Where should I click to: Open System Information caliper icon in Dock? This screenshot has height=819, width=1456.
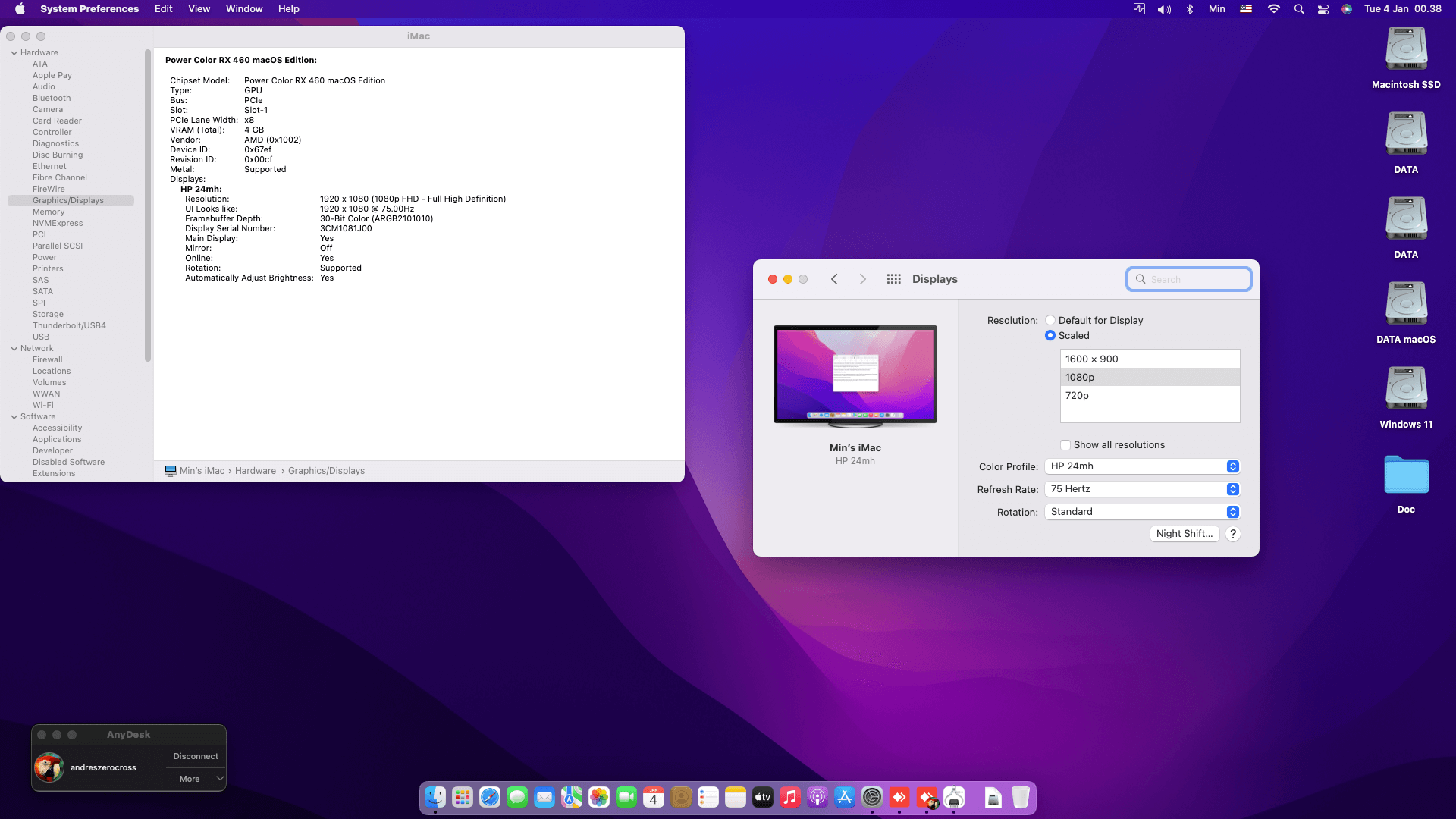[954, 797]
